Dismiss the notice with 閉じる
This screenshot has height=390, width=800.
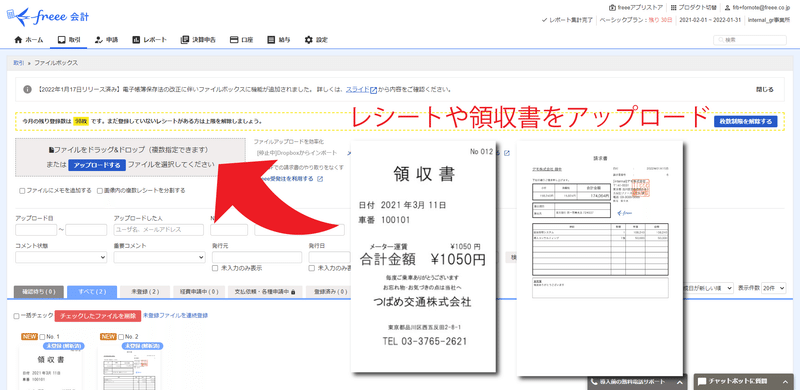pos(764,89)
